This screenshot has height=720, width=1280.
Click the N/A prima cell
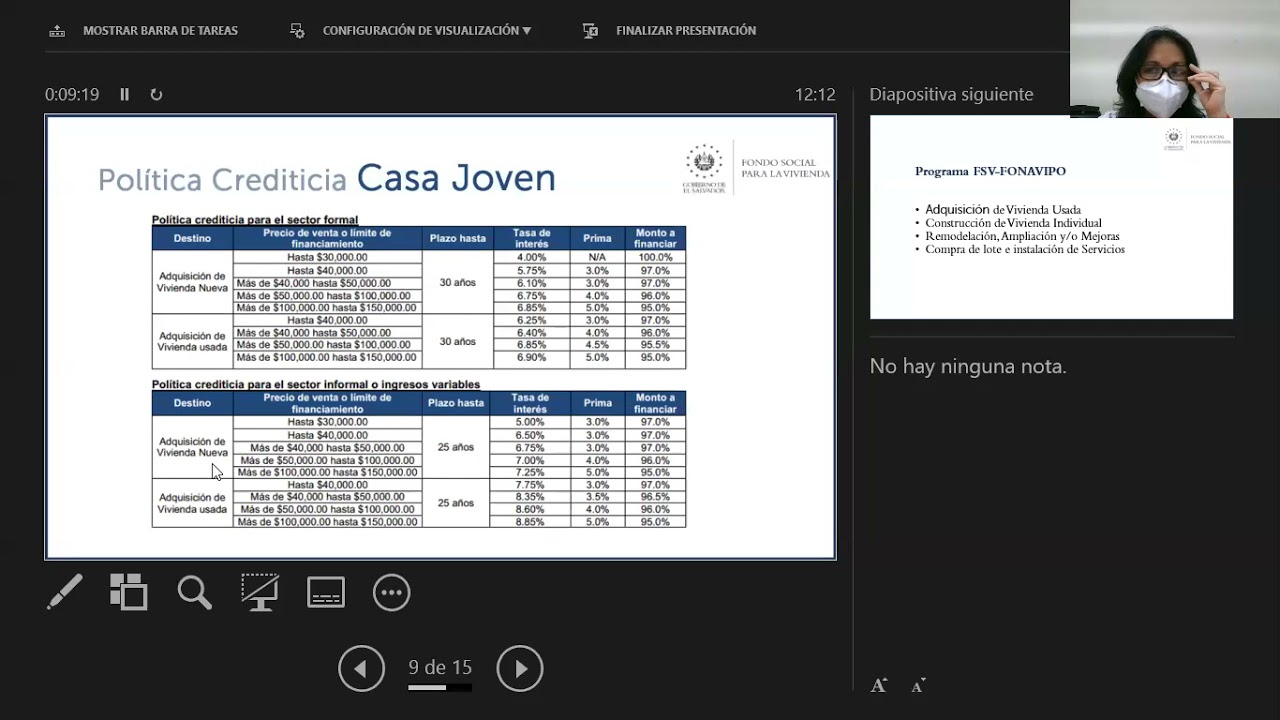[597, 257]
